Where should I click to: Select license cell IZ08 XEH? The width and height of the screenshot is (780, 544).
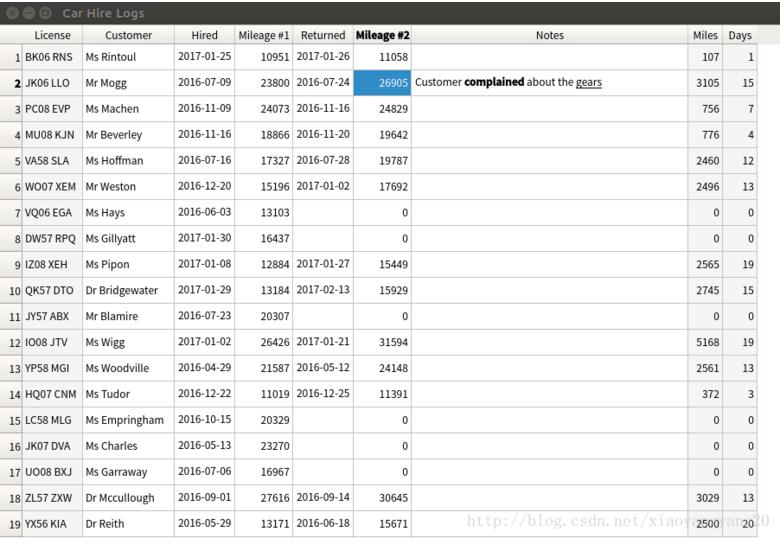pyautogui.click(x=52, y=264)
